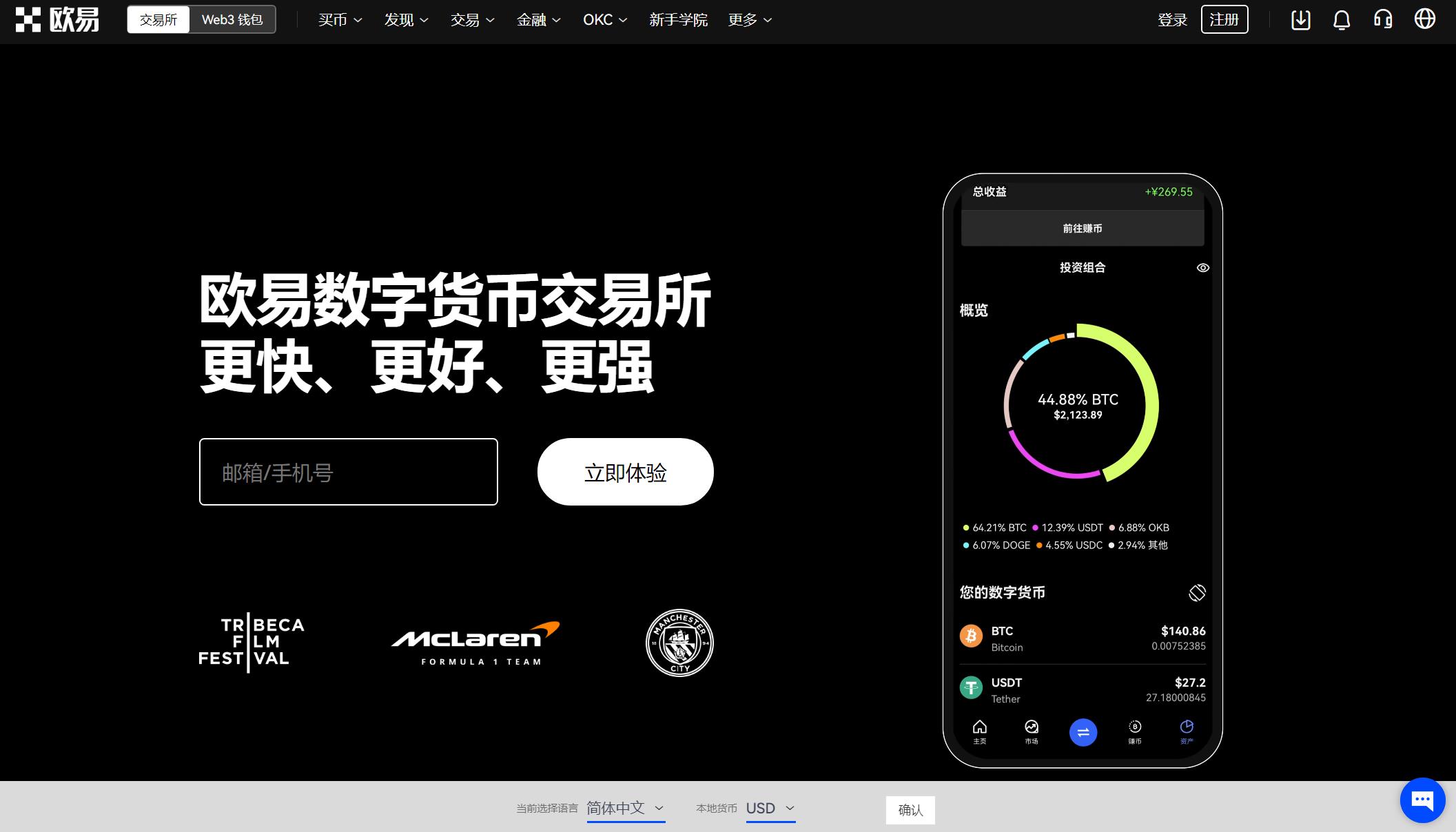Click the 前往赚币 earn coins button
Screen dimensions: 1456x832
tap(1082, 228)
